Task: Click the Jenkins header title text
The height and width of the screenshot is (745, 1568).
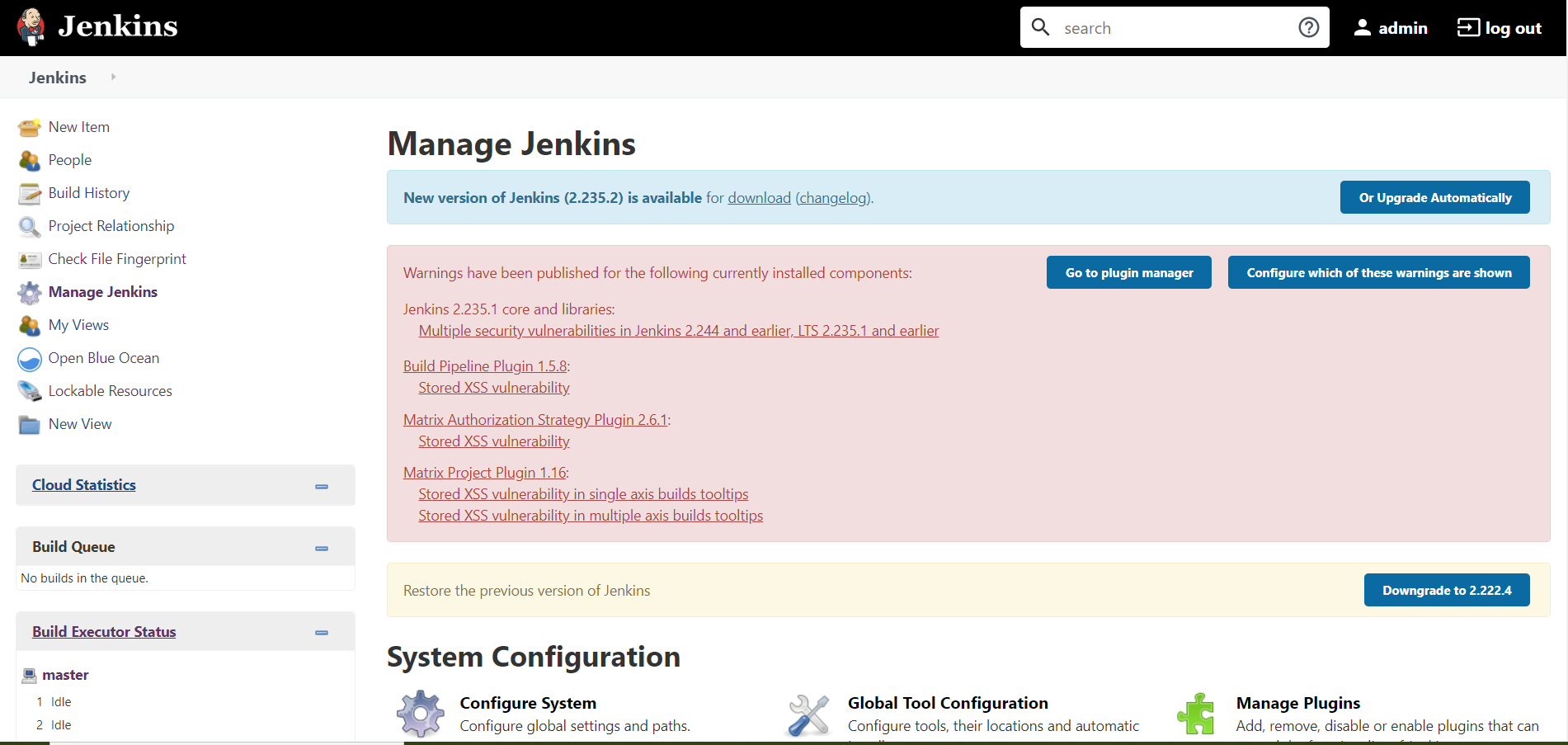Action: [118, 26]
